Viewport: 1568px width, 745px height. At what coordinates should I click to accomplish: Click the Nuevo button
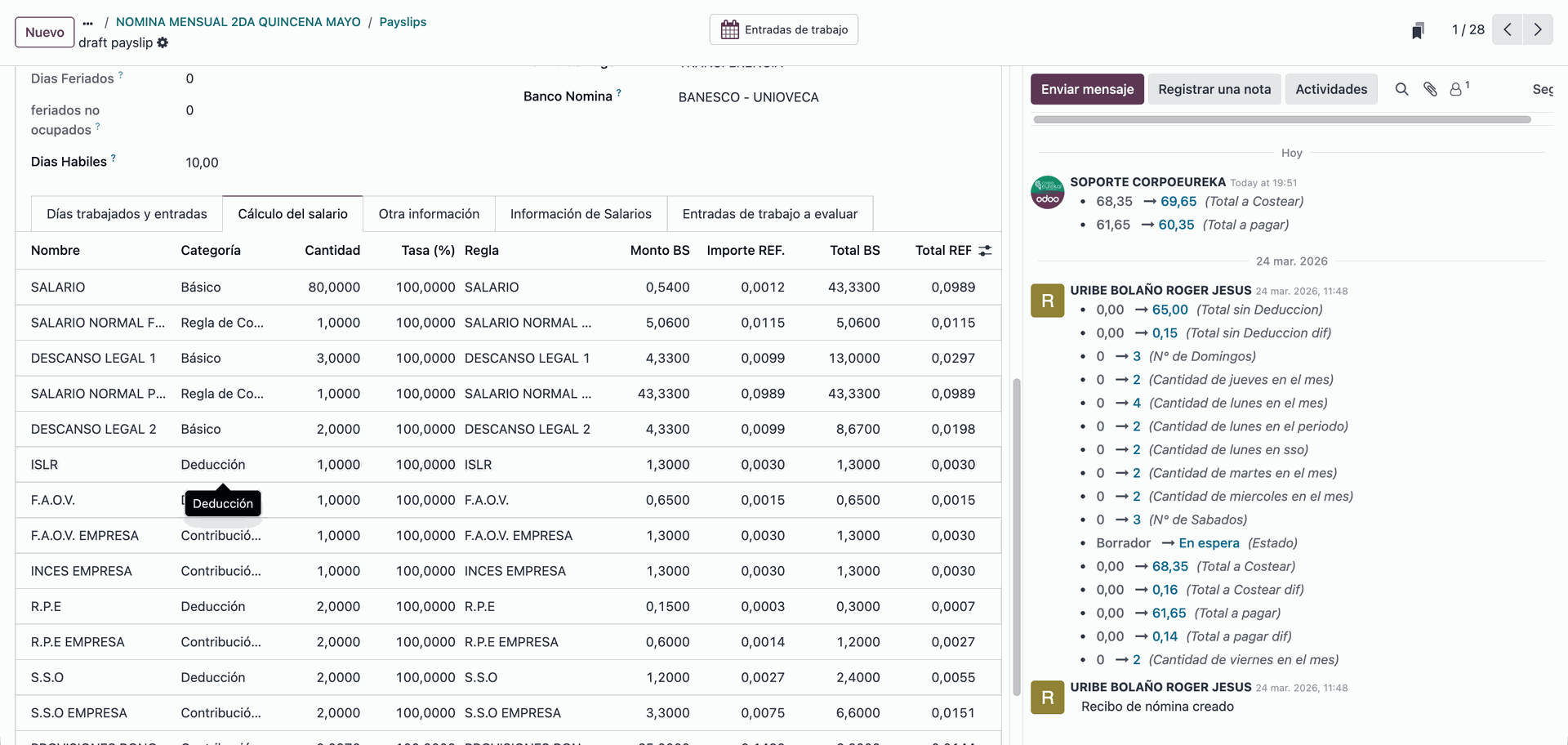(45, 32)
